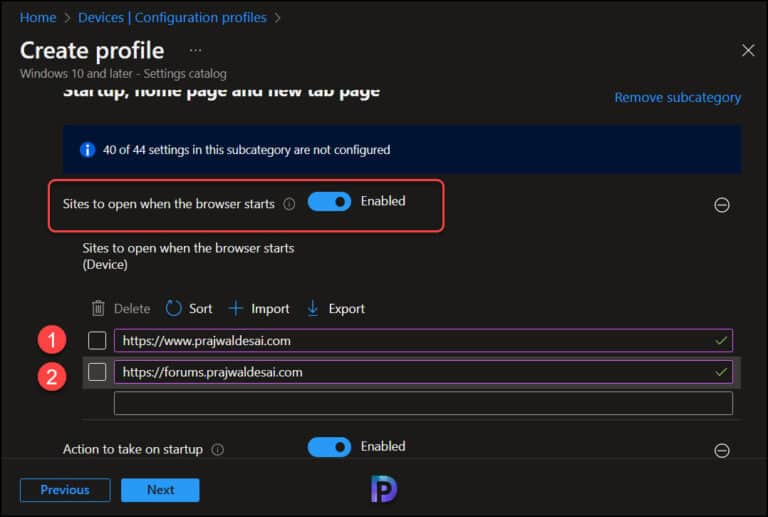Click the Delete label in the toolbar

(132, 309)
